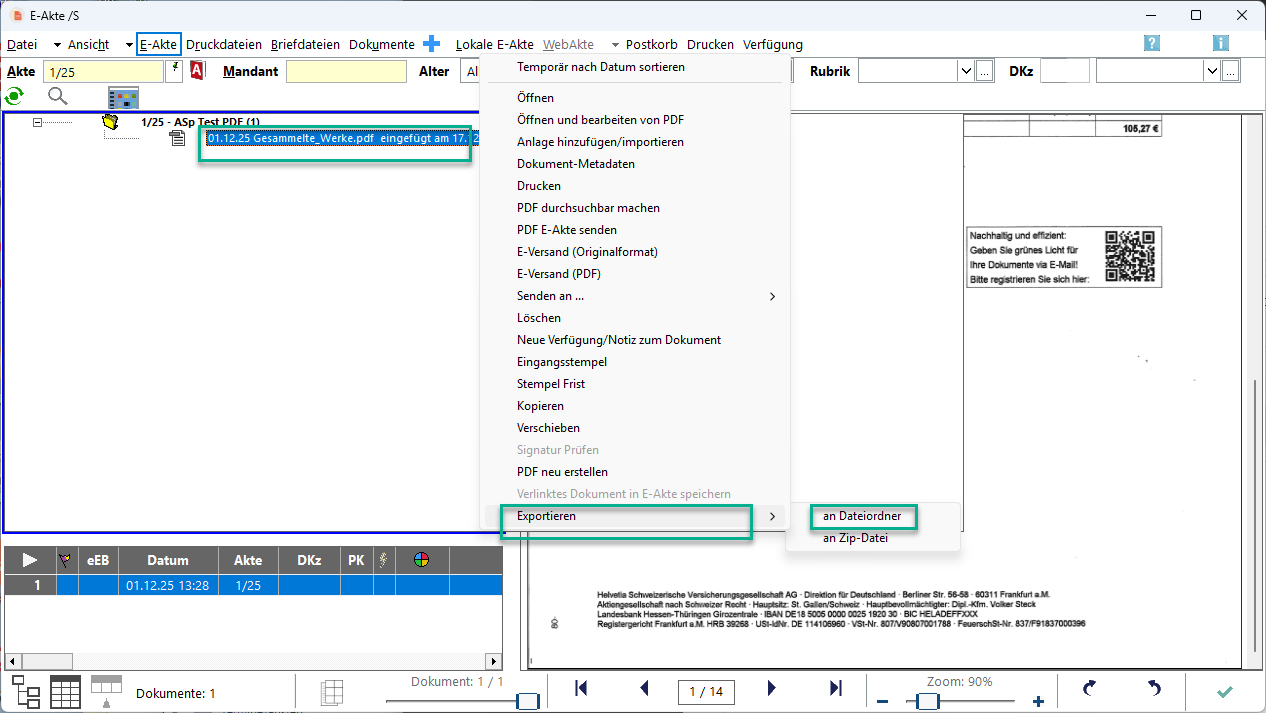
Task: Expand the Senden an submenu
Action: (x=771, y=296)
